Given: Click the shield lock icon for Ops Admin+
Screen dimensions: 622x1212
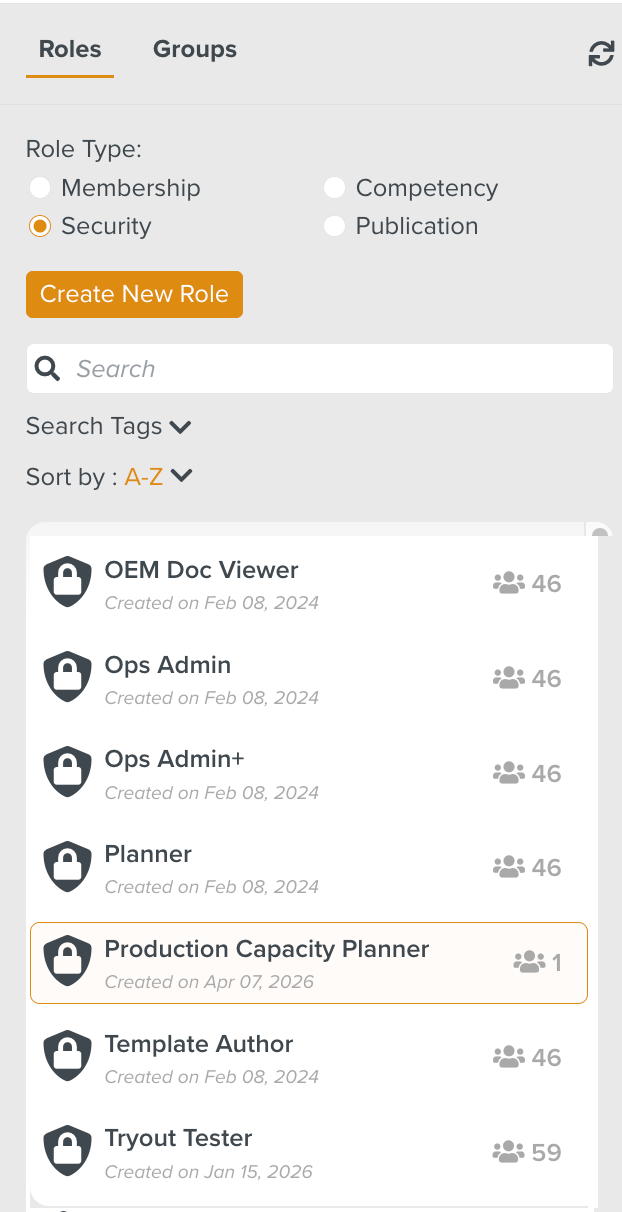Looking at the screenshot, I should pyautogui.click(x=68, y=772).
